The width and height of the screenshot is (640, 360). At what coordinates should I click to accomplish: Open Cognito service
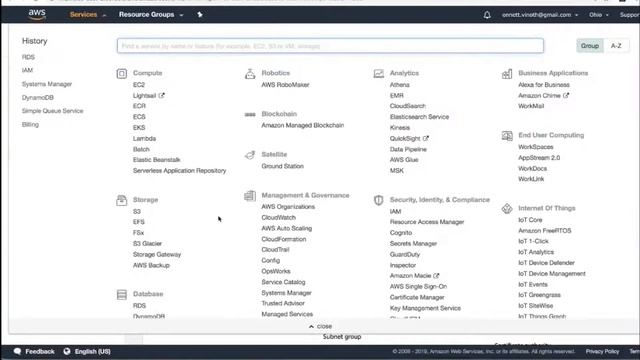point(401,233)
